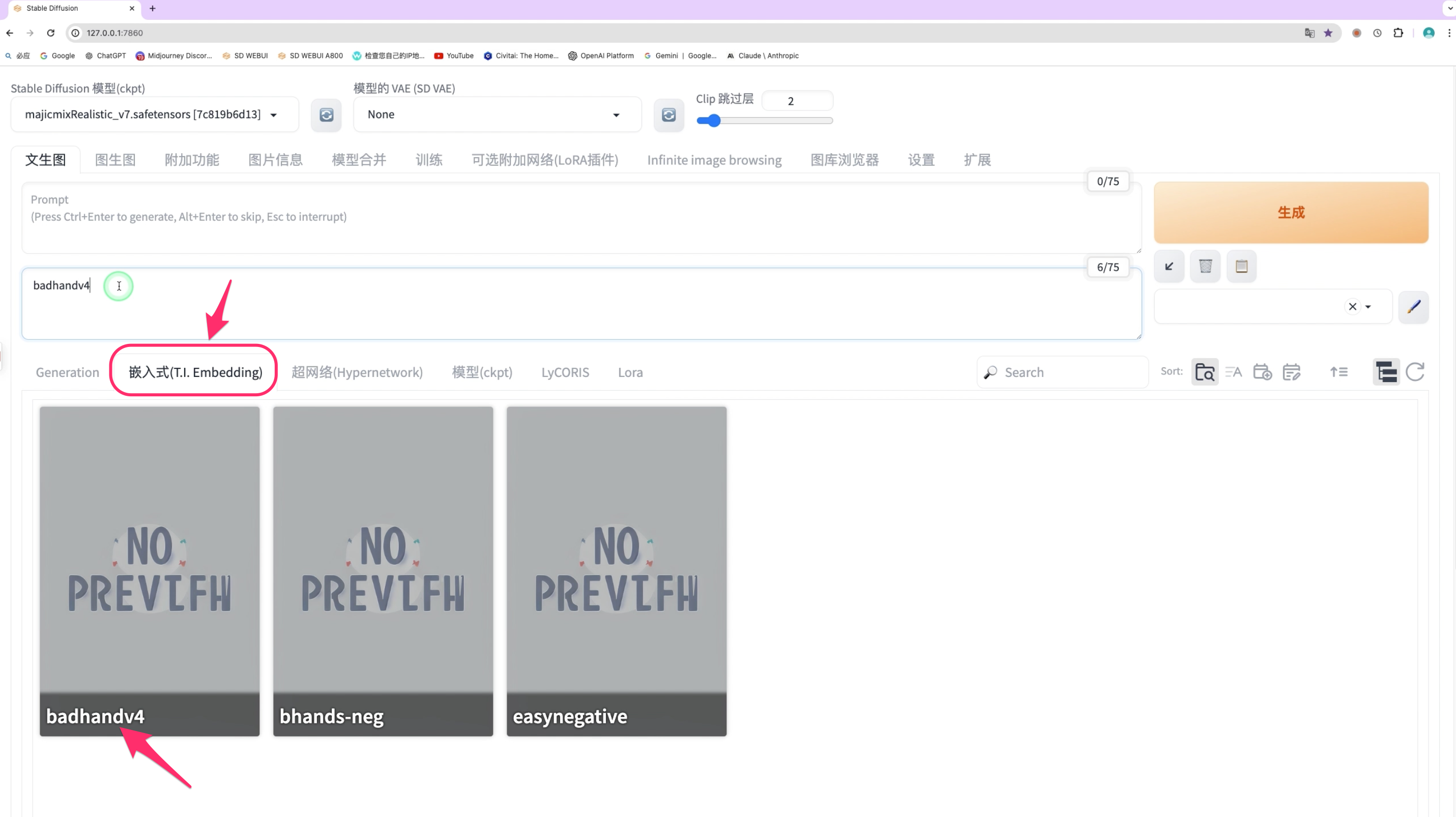Click the orange 生成 button

pyautogui.click(x=1291, y=213)
